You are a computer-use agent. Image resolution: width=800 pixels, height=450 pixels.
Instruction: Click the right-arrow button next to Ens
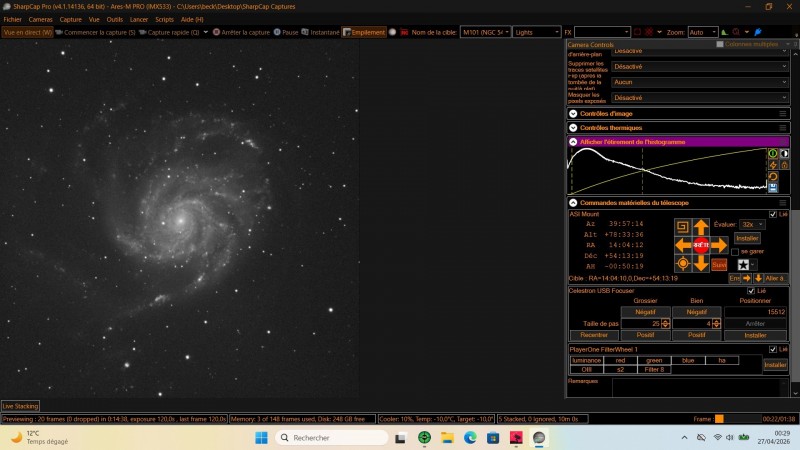pos(747,278)
